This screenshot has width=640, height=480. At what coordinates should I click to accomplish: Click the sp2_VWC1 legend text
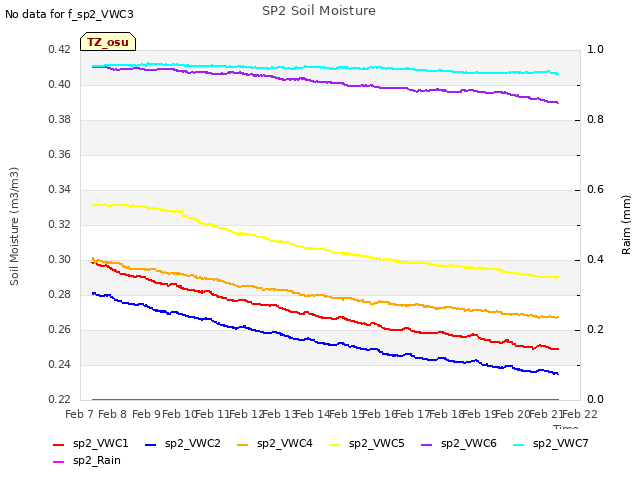100,443
